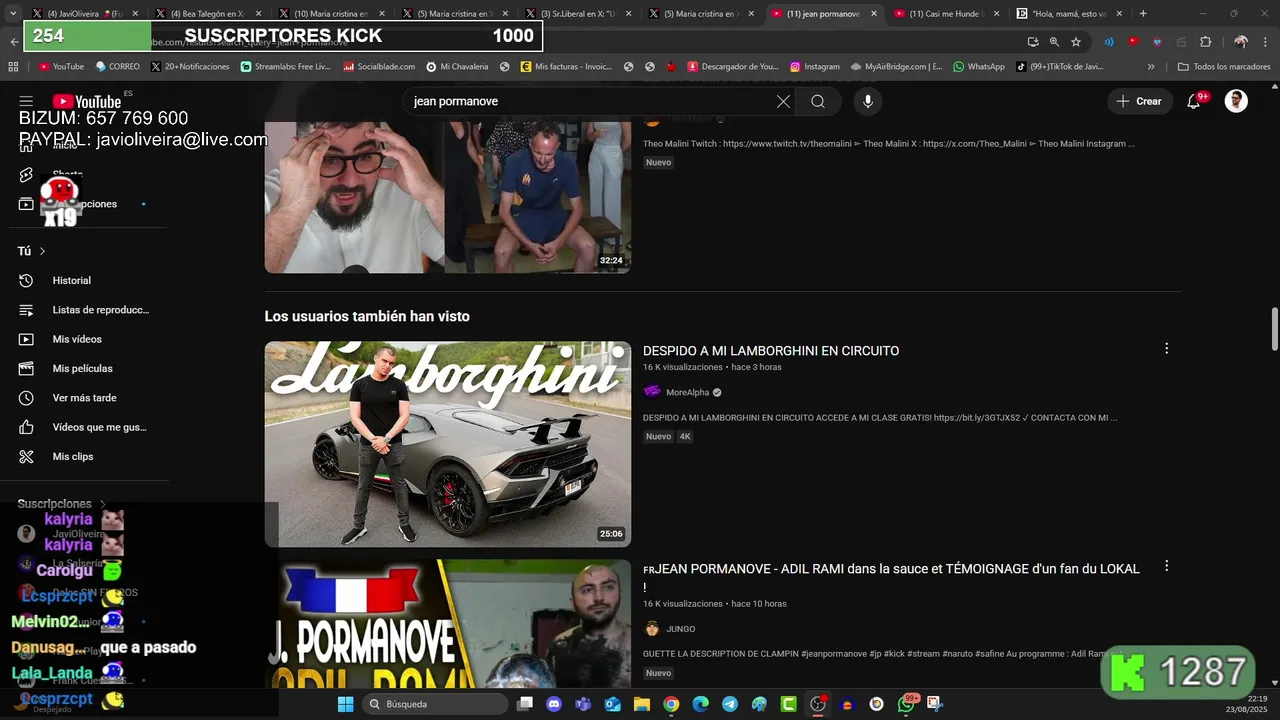The height and width of the screenshot is (720, 1280).
Task: Open Telegram from the taskbar
Action: (730, 704)
